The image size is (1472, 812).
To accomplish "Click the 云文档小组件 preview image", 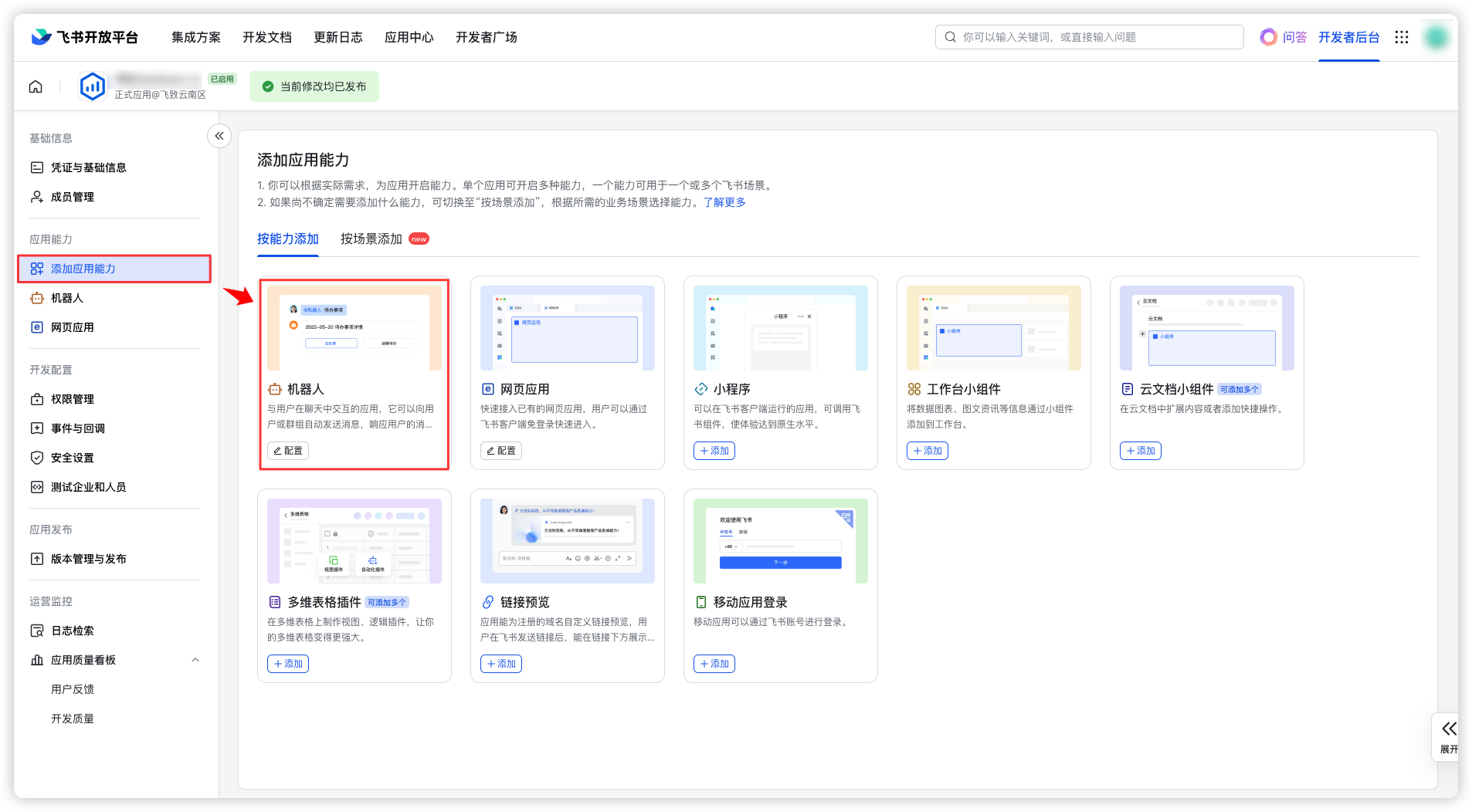I will (x=1207, y=328).
